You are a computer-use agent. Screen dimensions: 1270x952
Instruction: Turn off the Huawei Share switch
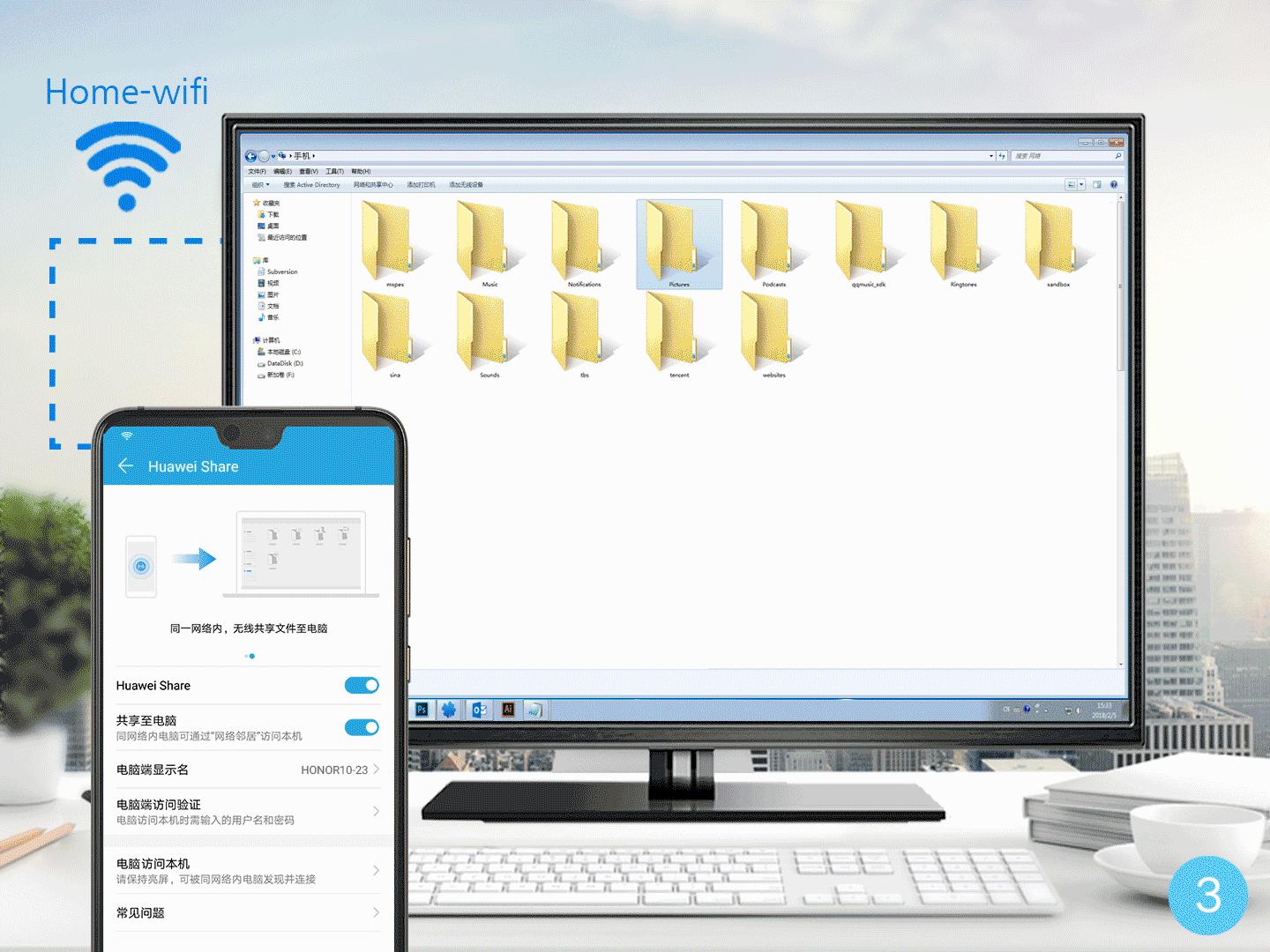[362, 685]
